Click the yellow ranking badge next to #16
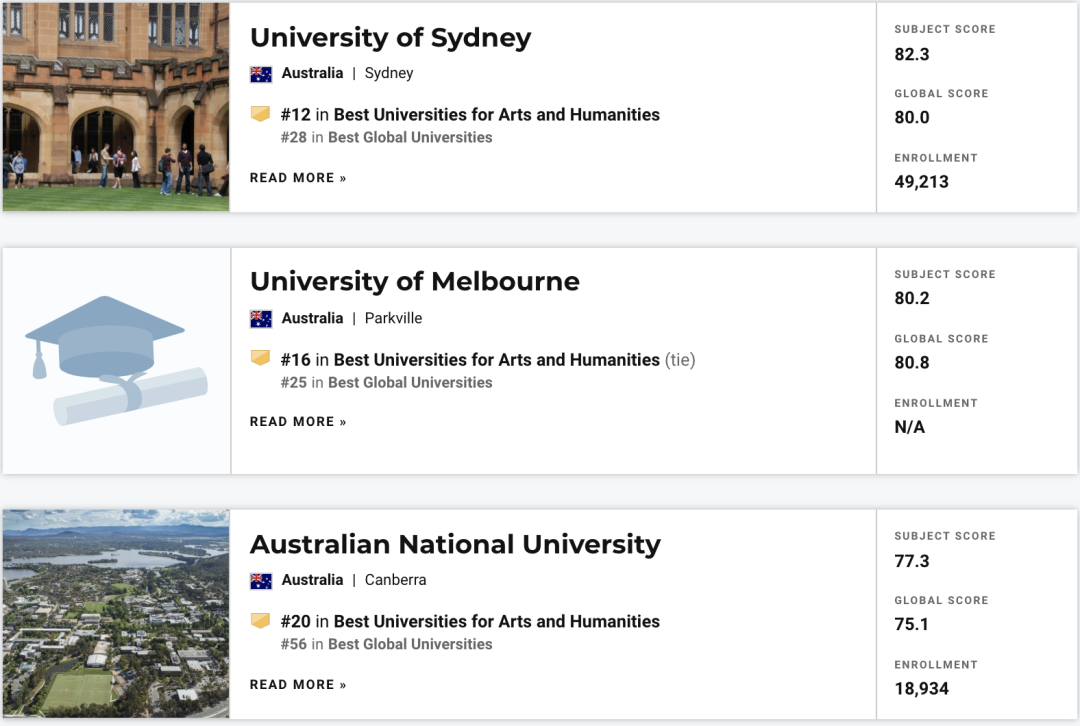1080x726 pixels. 260,358
